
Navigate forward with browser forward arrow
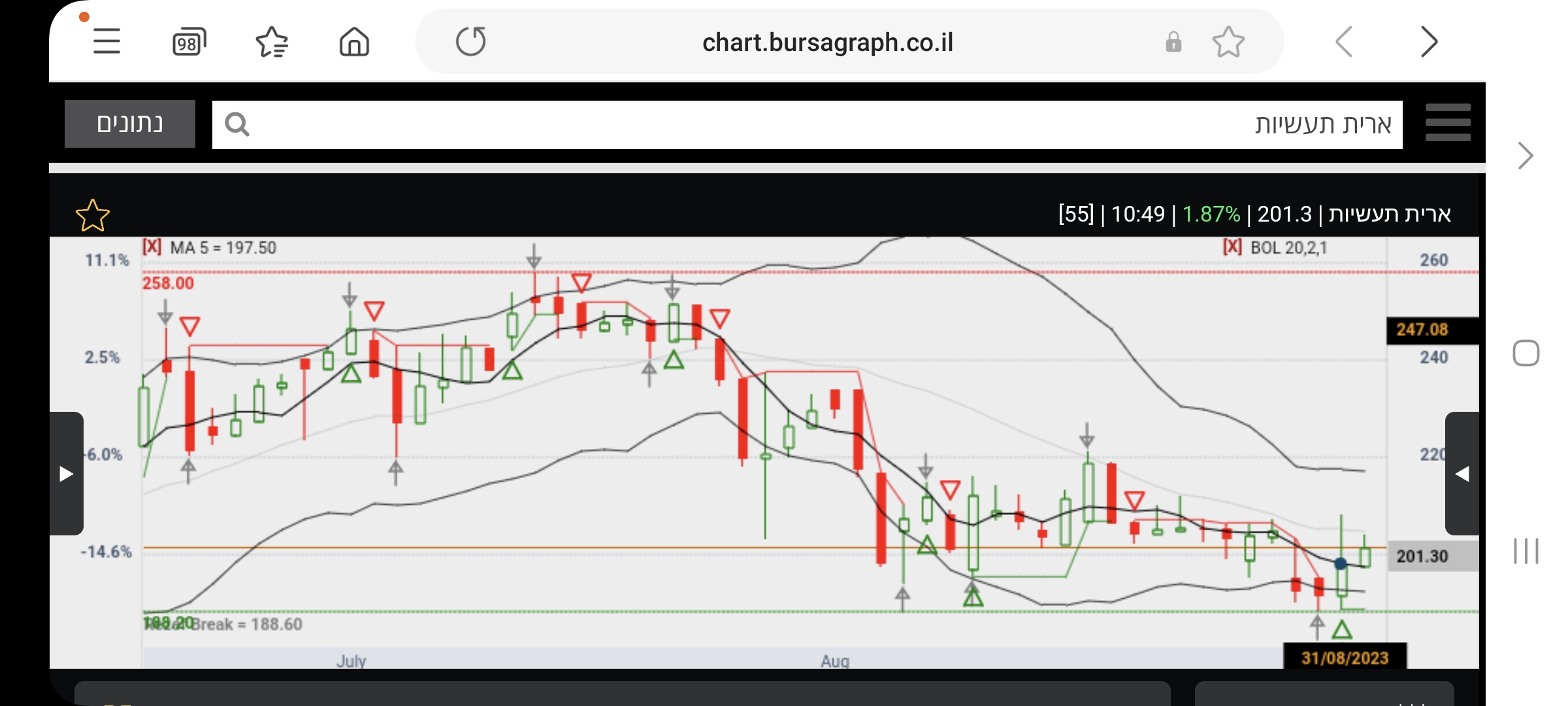coord(1429,42)
